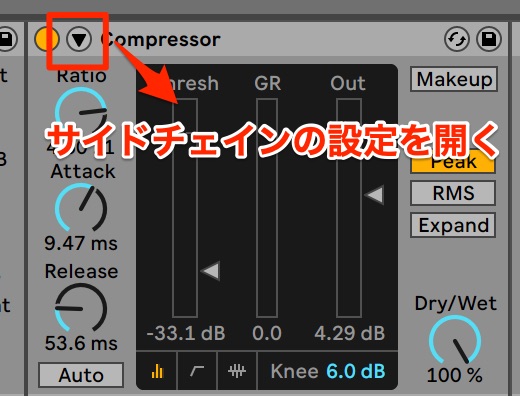
Task: Select Peak detection mode
Action: click(x=453, y=162)
